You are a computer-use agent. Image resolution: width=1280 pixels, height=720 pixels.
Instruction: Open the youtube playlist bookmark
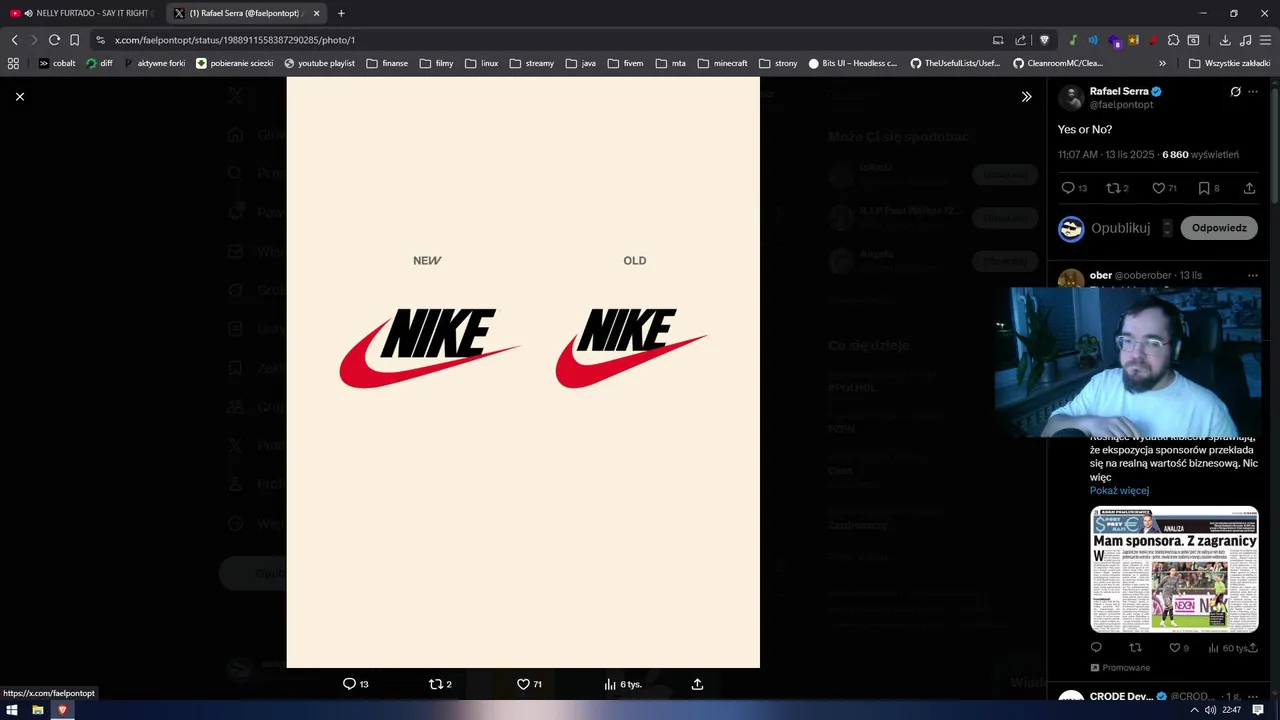[319, 63]
